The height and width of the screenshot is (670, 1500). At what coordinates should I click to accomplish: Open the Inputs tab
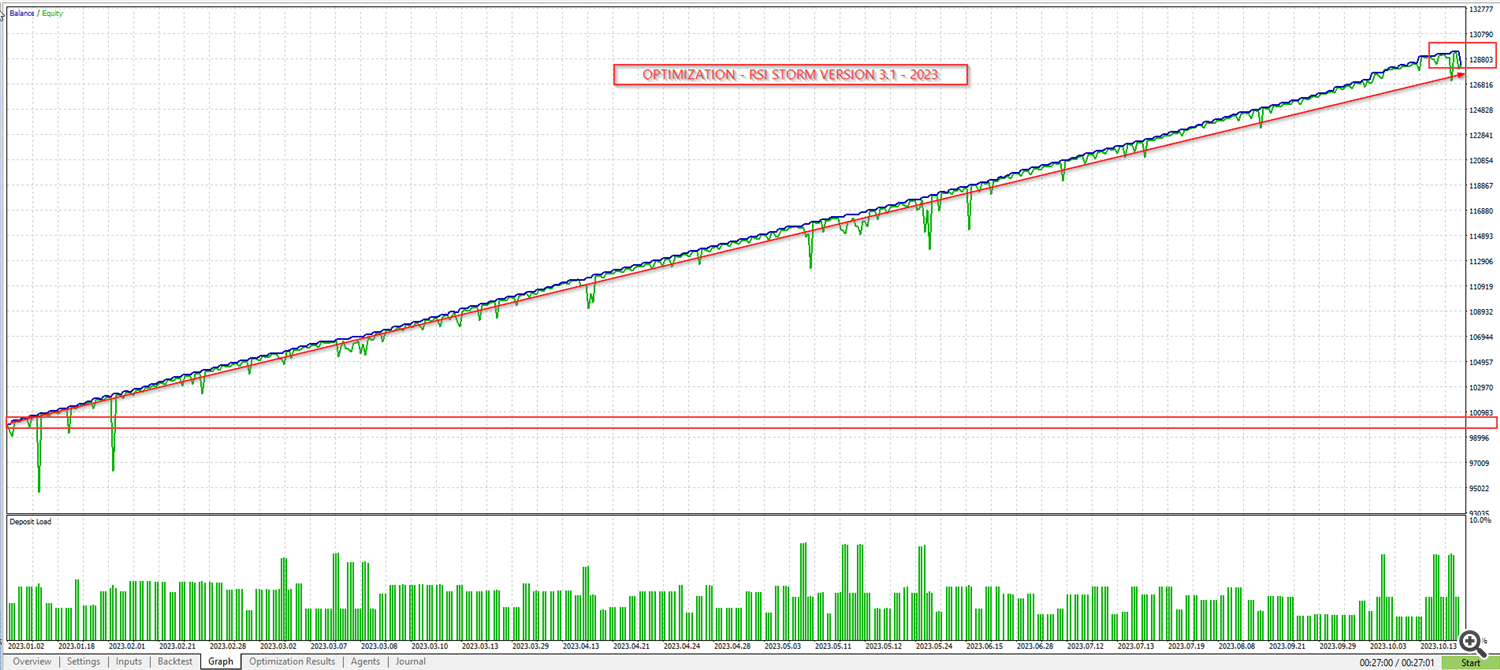(x=129, y=661)
